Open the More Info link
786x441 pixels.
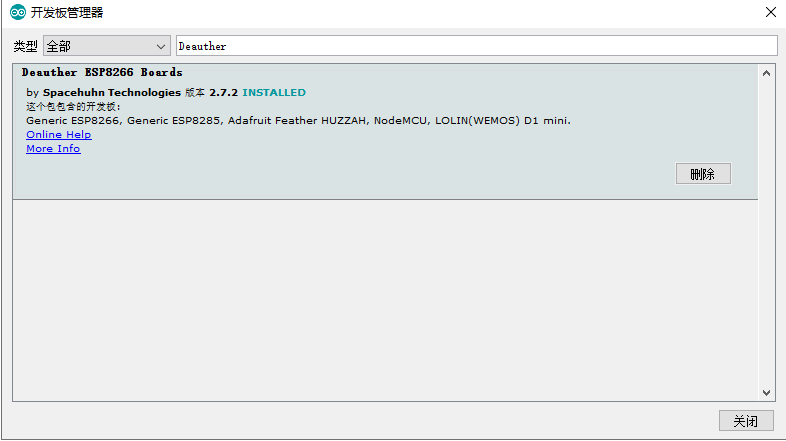coord(53,149)
